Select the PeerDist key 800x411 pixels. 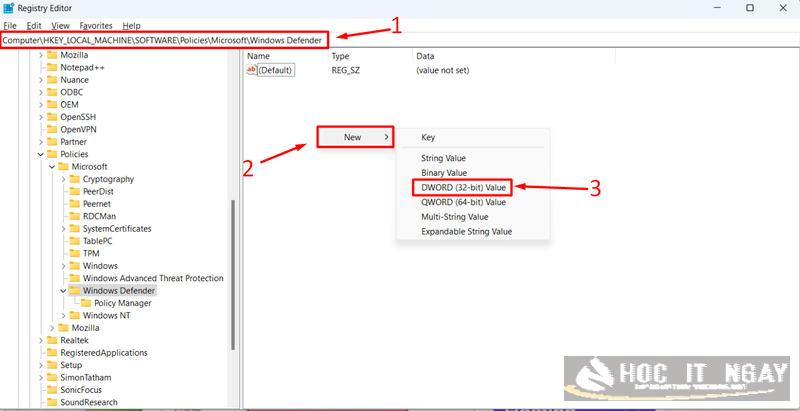98,191
